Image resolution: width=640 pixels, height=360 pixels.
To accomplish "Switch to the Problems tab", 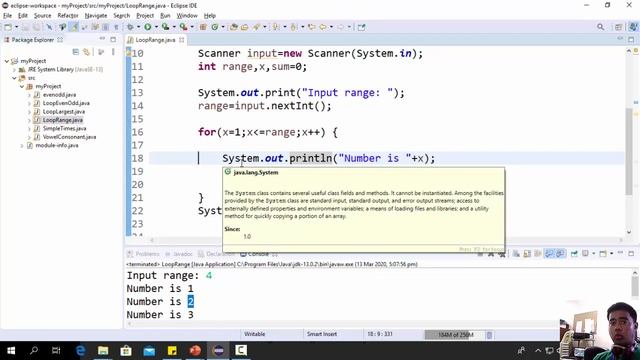I will coord(144,254).
